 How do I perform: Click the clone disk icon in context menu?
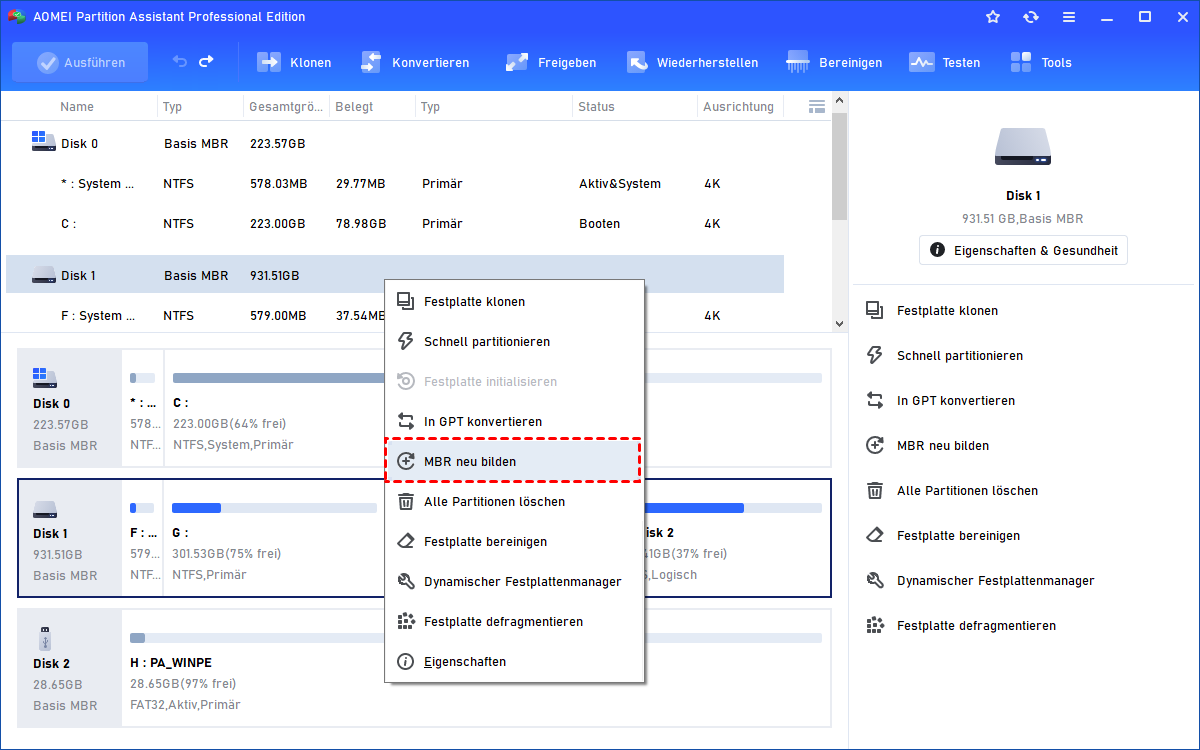click(x=405, y=302)
